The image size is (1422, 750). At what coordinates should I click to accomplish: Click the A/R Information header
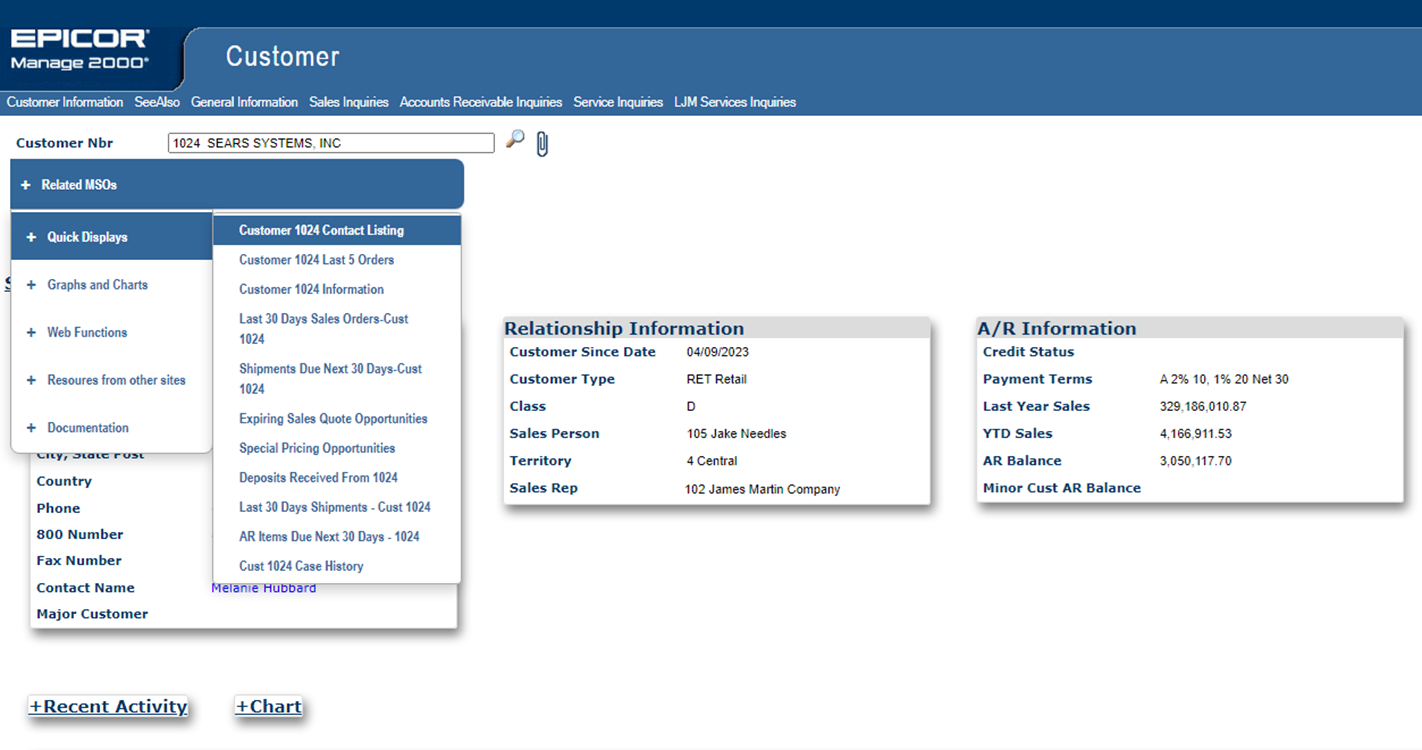coord(1057,328)
